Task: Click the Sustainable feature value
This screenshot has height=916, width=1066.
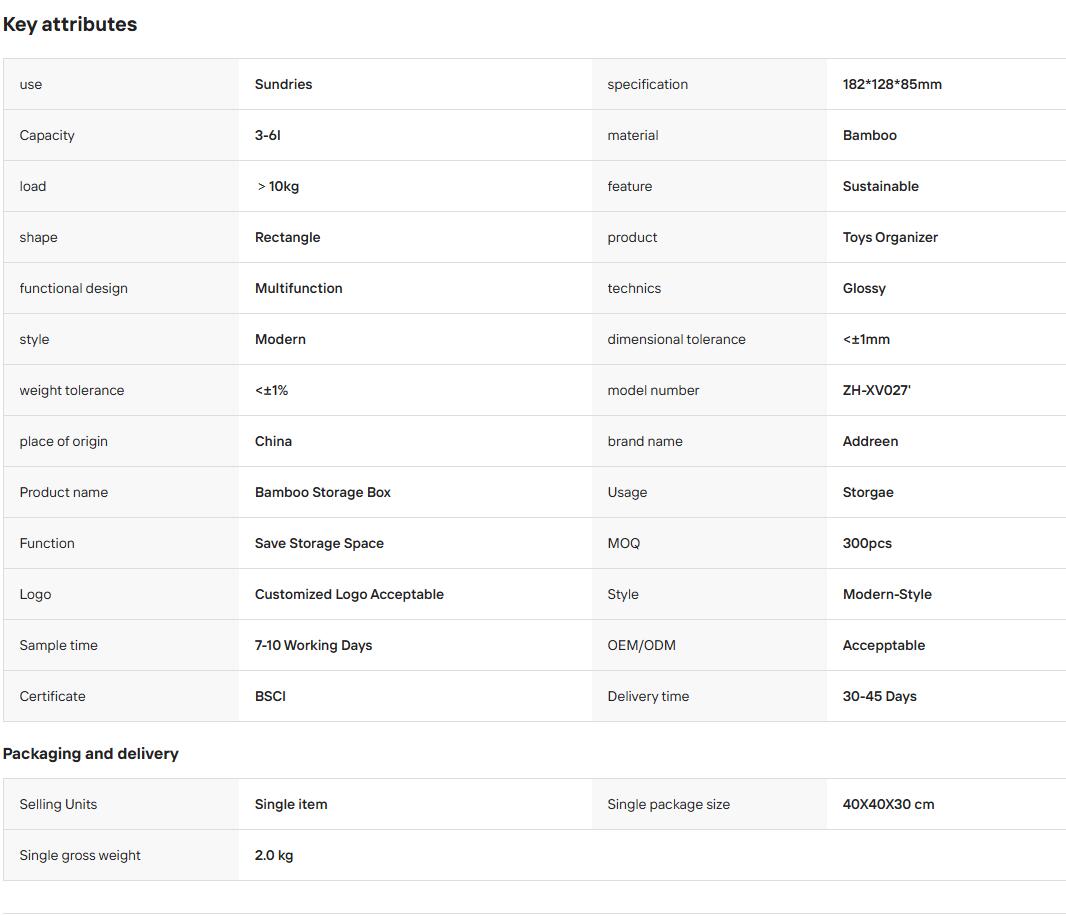Action: (x=880, y=186)
